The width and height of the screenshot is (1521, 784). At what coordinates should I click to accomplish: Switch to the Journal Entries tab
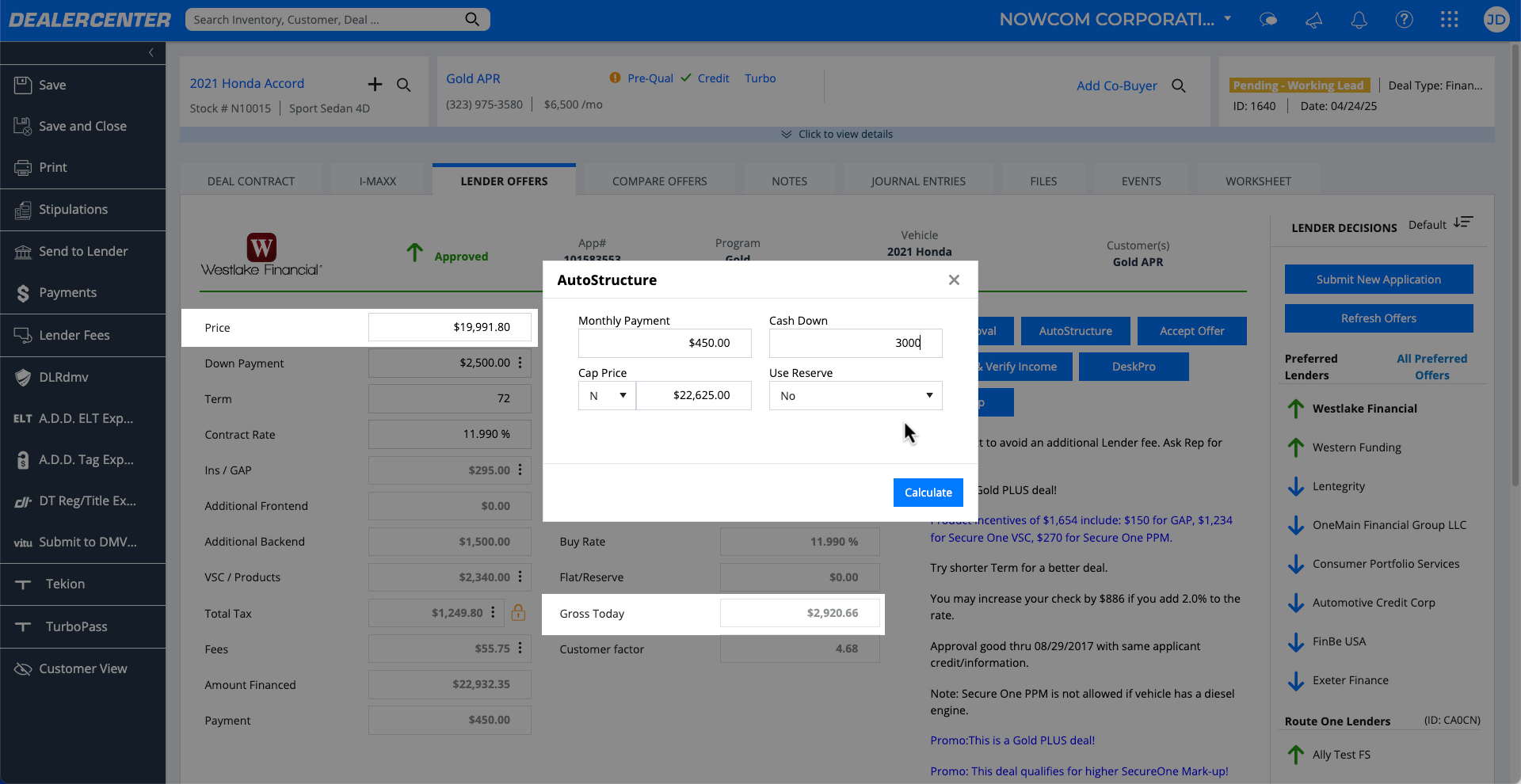click(x=918, y=181)
